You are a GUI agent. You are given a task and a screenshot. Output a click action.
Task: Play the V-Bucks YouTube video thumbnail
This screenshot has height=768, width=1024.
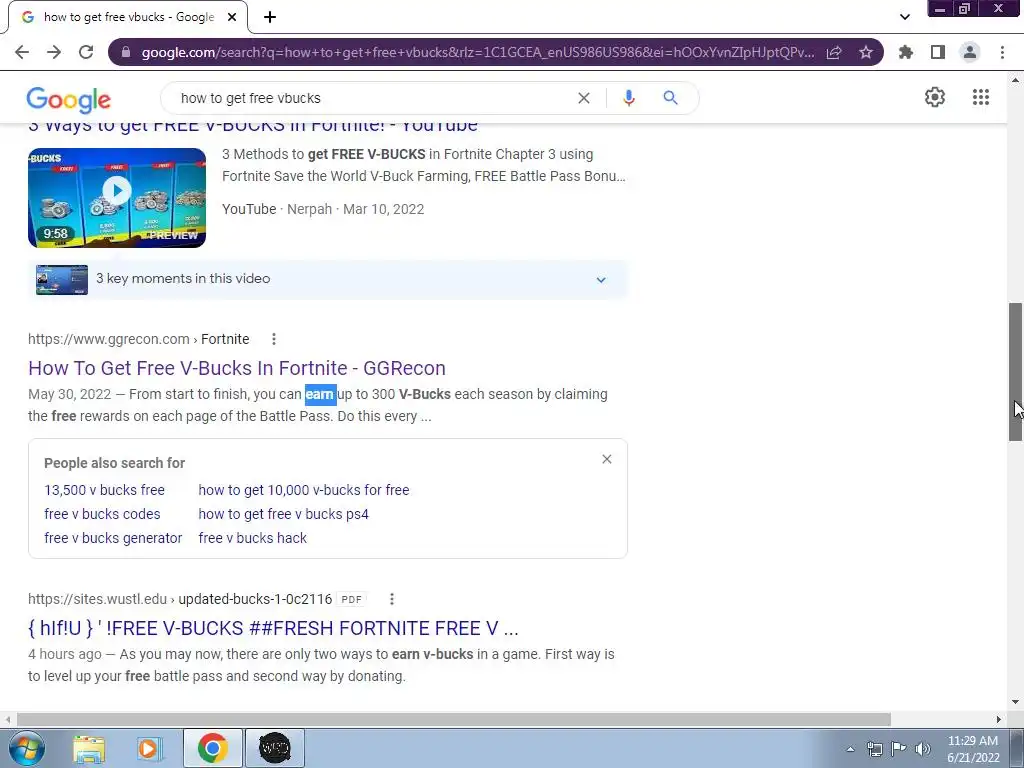click(x=117, y=198)
